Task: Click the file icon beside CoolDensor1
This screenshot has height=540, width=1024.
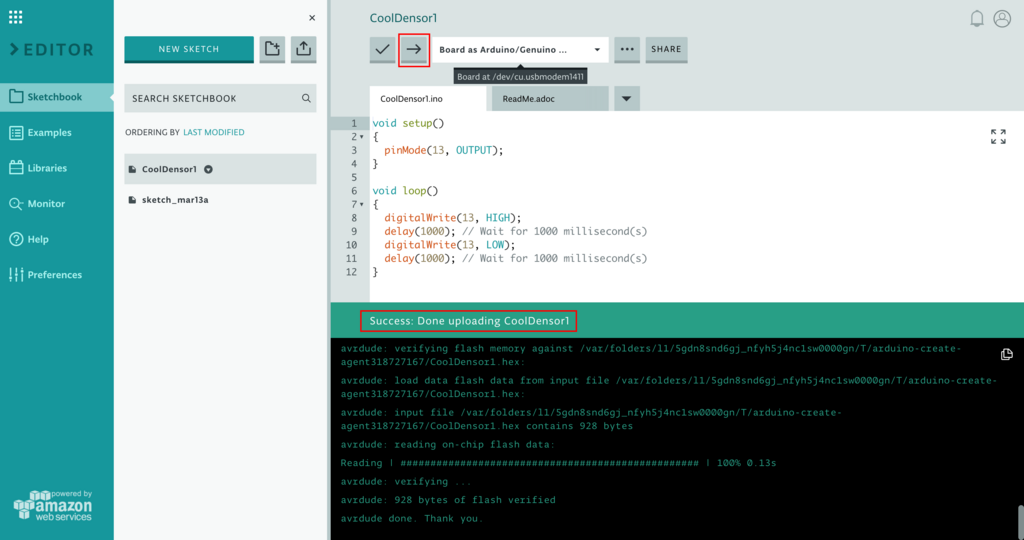Action: coord(133,169)
